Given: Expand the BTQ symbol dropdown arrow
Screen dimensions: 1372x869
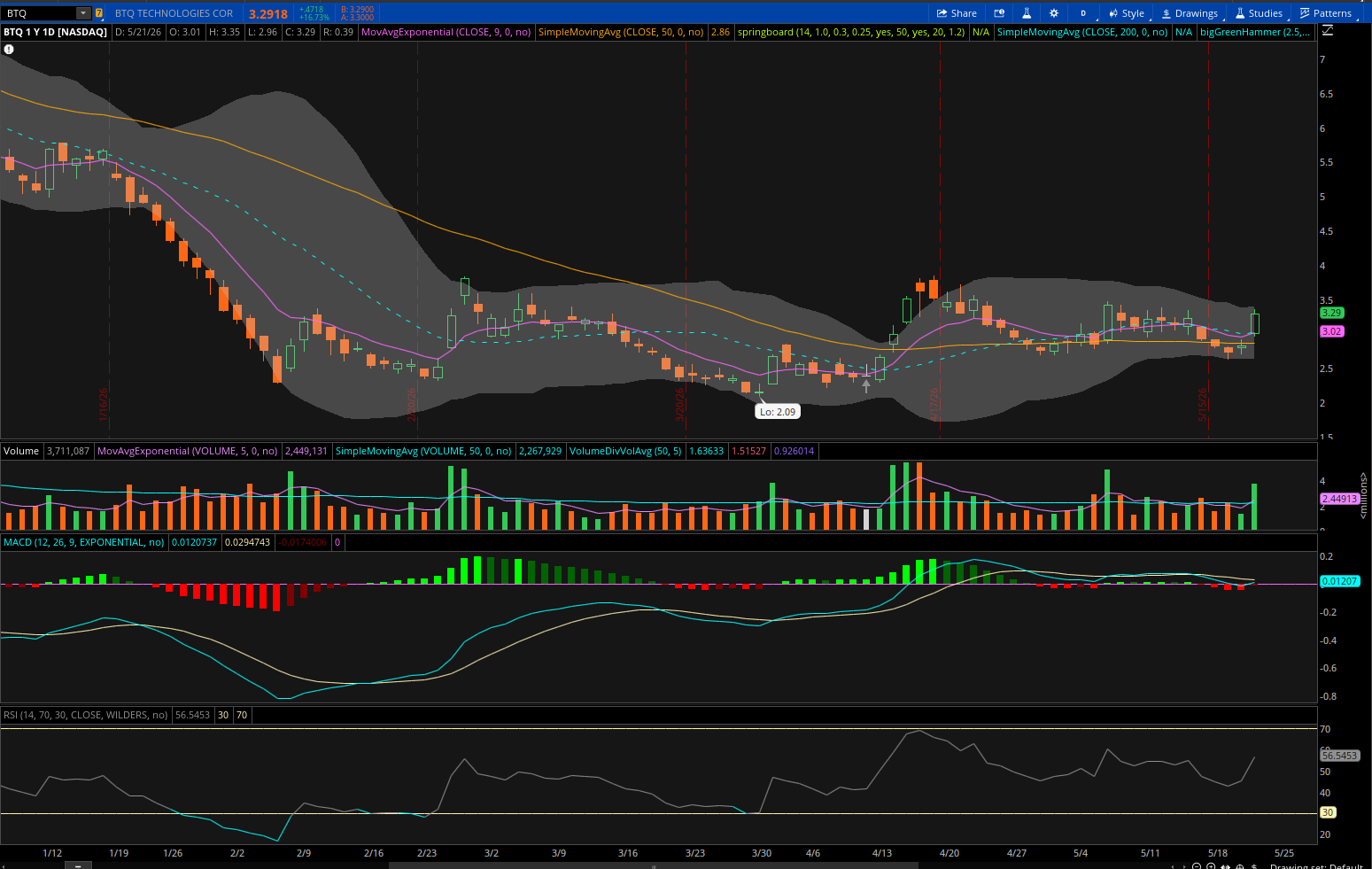Looking at the screenshot, I should click(82, 13).
